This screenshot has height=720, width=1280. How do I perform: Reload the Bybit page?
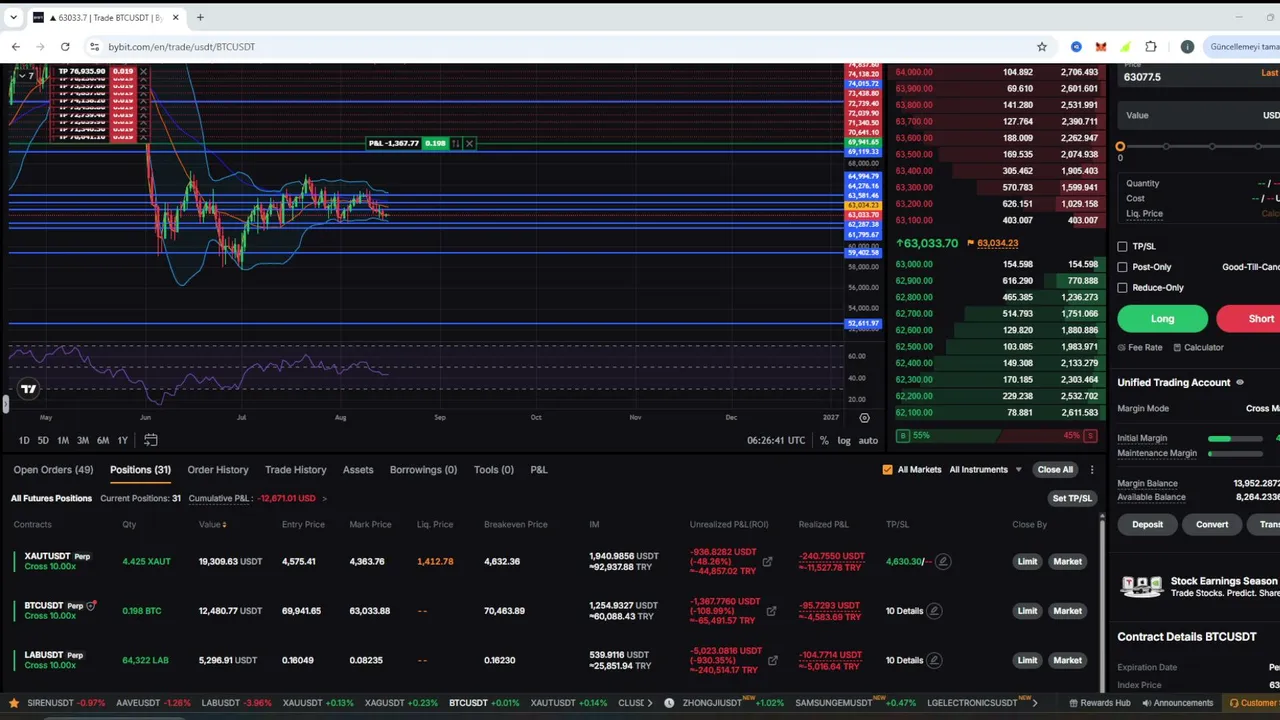tap(65, 47)
